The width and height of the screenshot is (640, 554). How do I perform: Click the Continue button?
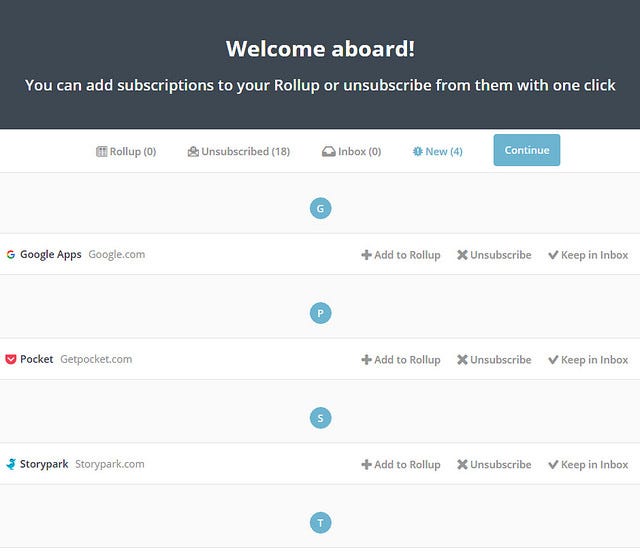(527, 150)
